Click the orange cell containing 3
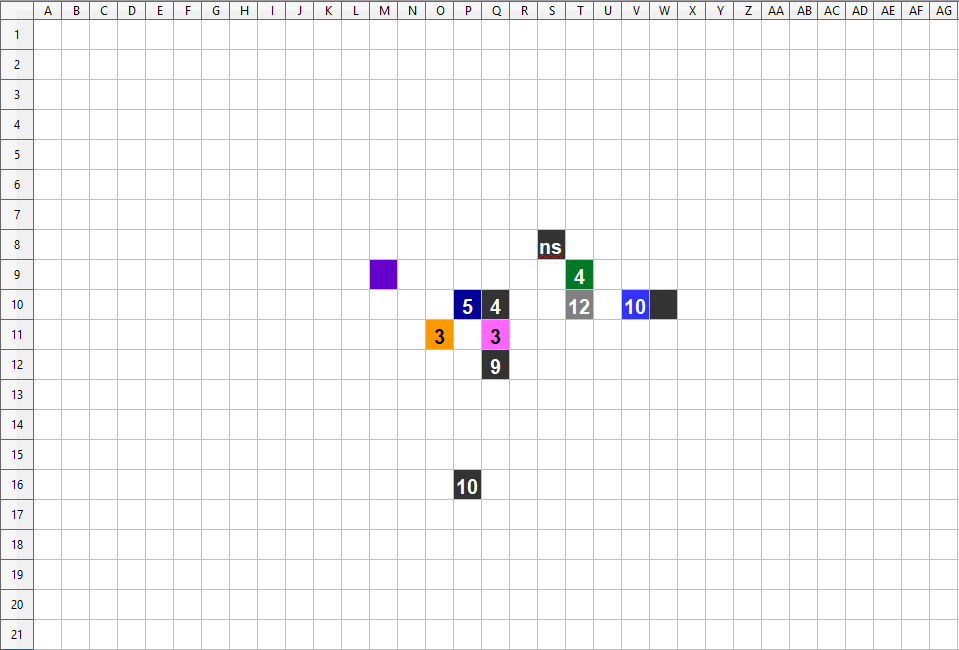This screenshot has height=650, width=959. pos(439,335)
